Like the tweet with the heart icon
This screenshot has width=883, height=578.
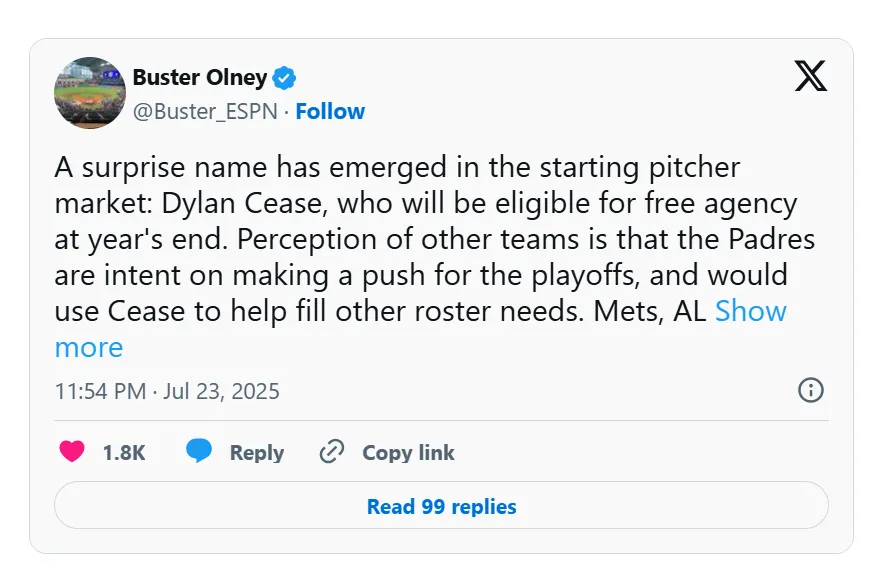pos(72,452)
